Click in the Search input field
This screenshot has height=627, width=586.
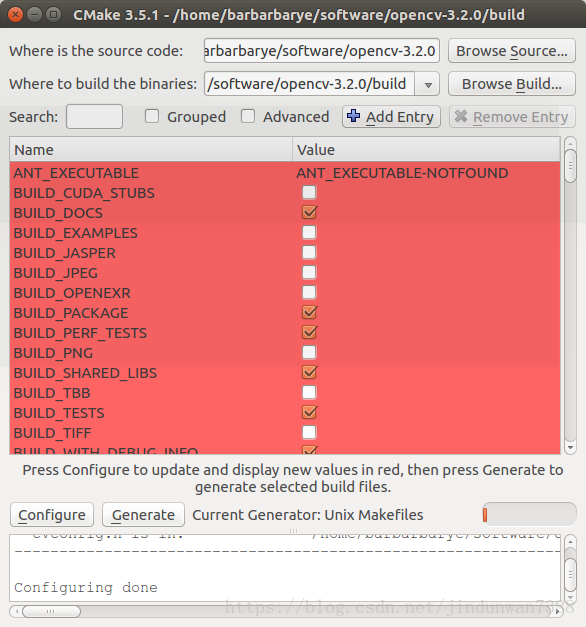[94, 116]
